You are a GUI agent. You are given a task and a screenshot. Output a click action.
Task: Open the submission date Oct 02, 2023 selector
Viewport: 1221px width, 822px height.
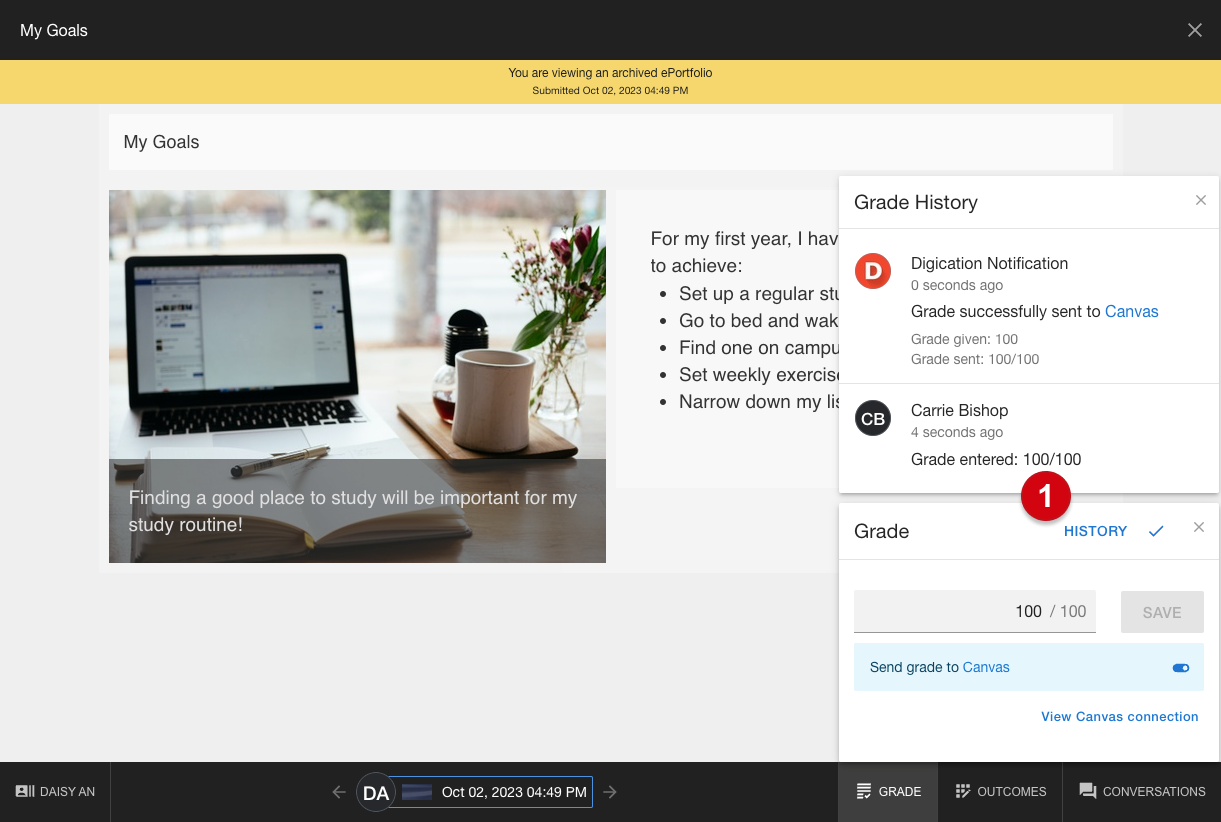pos(491,792)
